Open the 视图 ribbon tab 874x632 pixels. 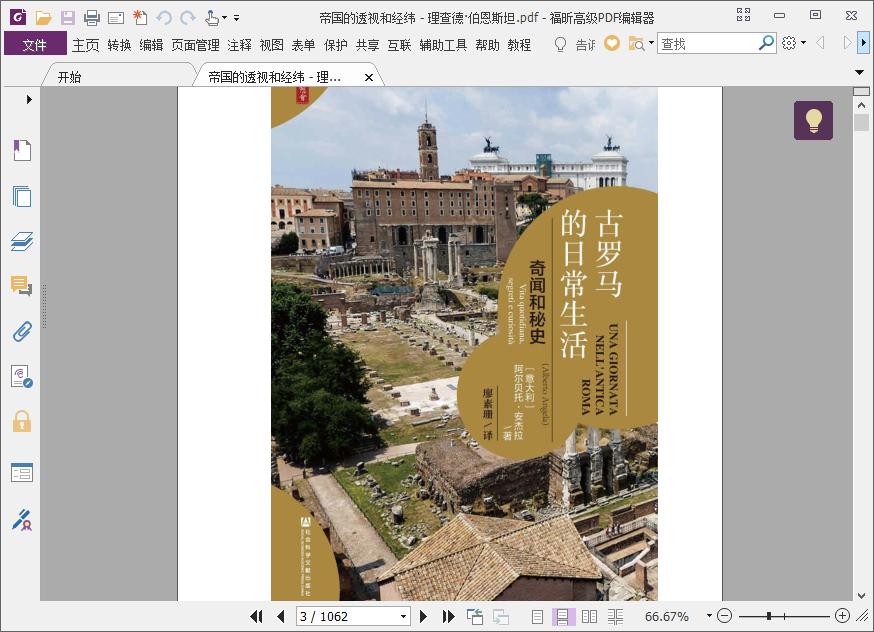(x=271, y=45)
